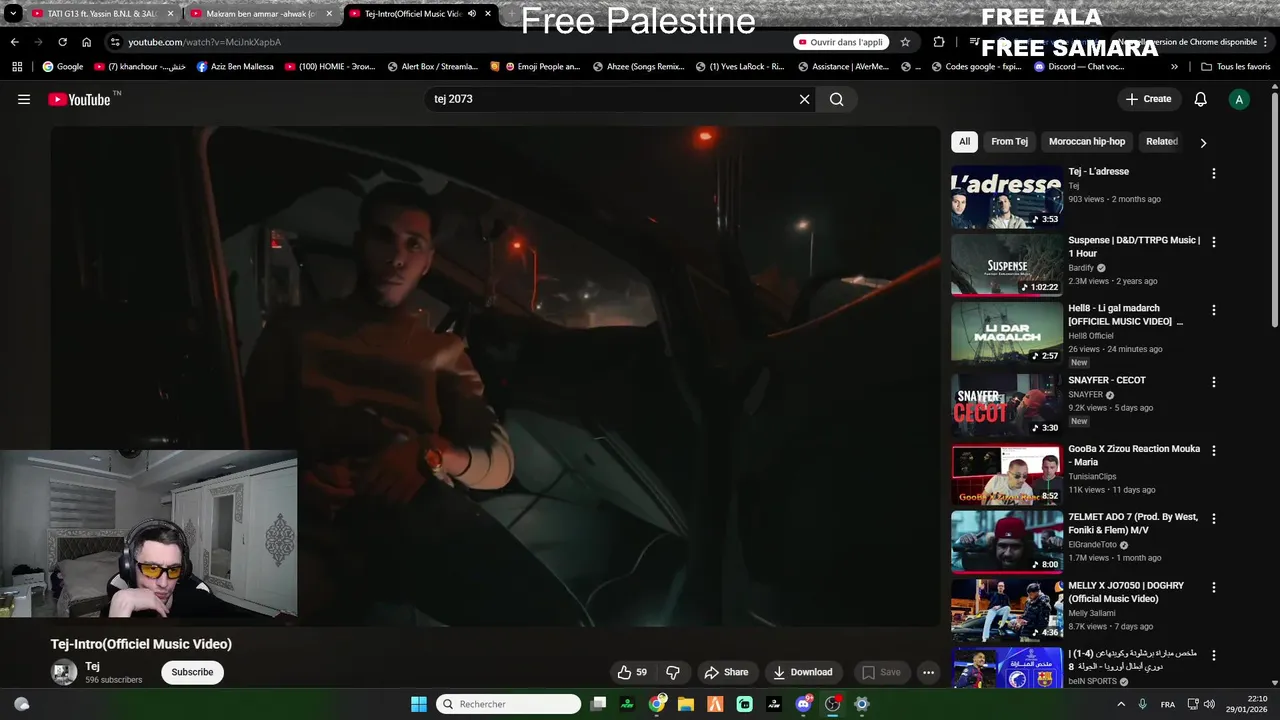Screen dimensions: 1280x720
Task: Open the SNAYFER - CECOT thumbnail
Action: 1007,405
